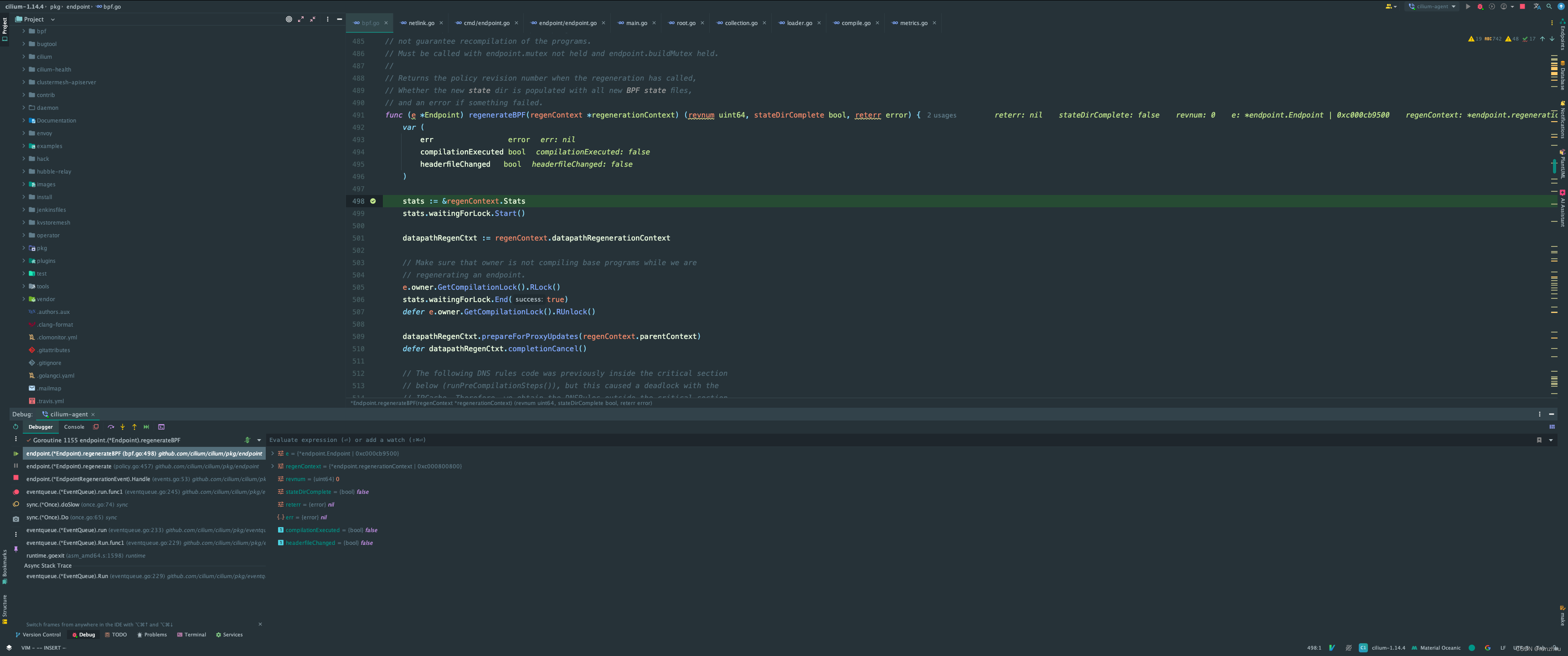Image resolution: width=1568 pixels, height=656 pixels.
Task: Click the Step Over debugger icon
Action: (x=111, y=426)
